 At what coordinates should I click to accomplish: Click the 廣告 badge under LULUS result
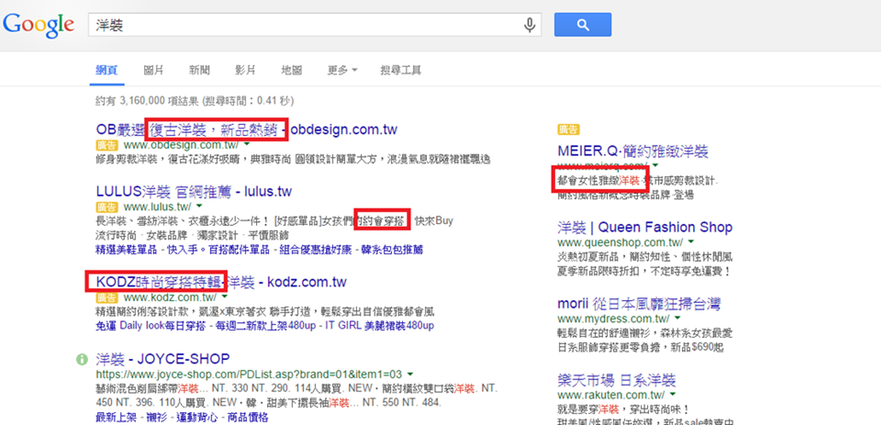point(107,206)
